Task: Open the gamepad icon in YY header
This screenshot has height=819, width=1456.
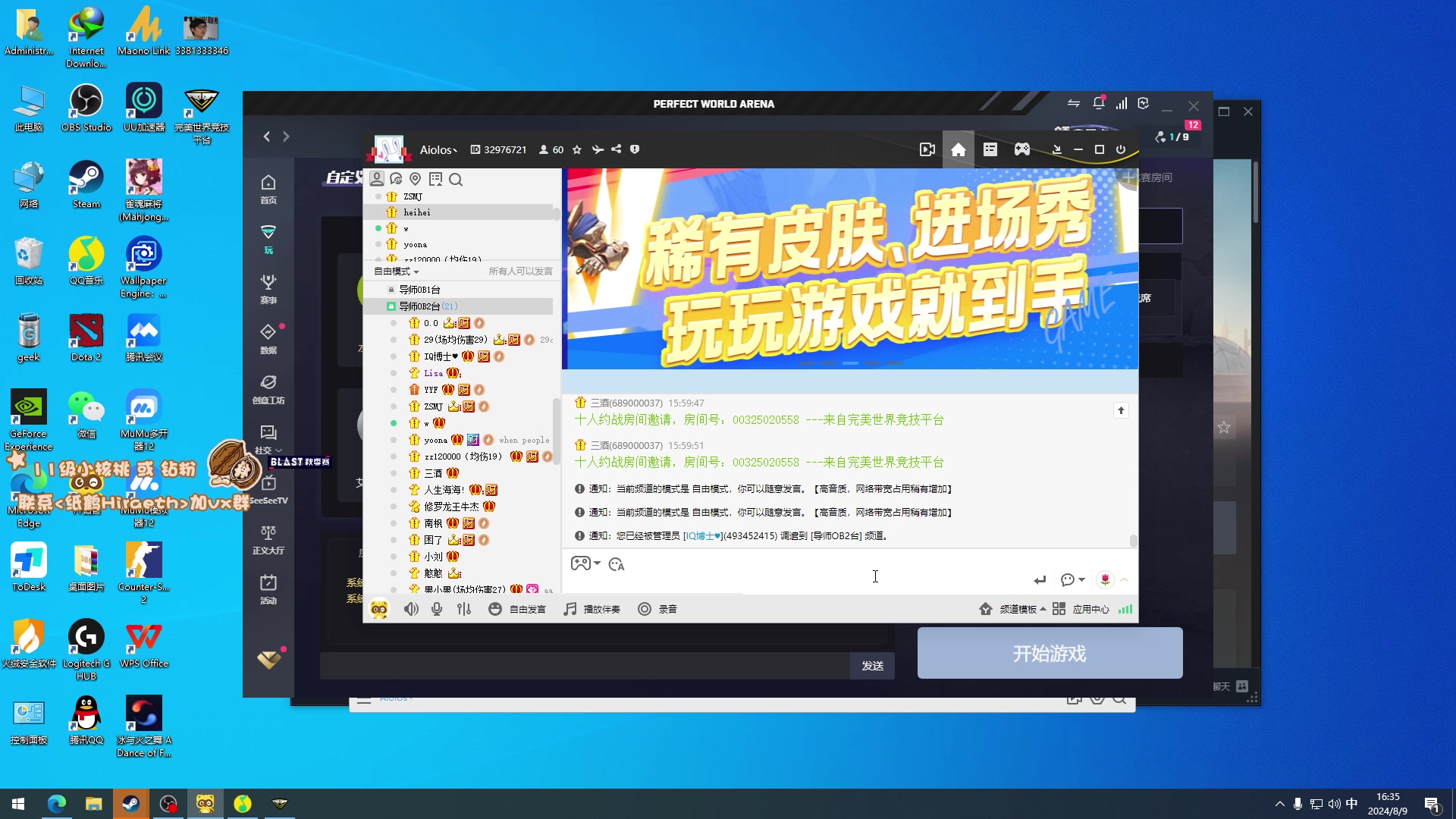Action: [x=1022, y=149]
